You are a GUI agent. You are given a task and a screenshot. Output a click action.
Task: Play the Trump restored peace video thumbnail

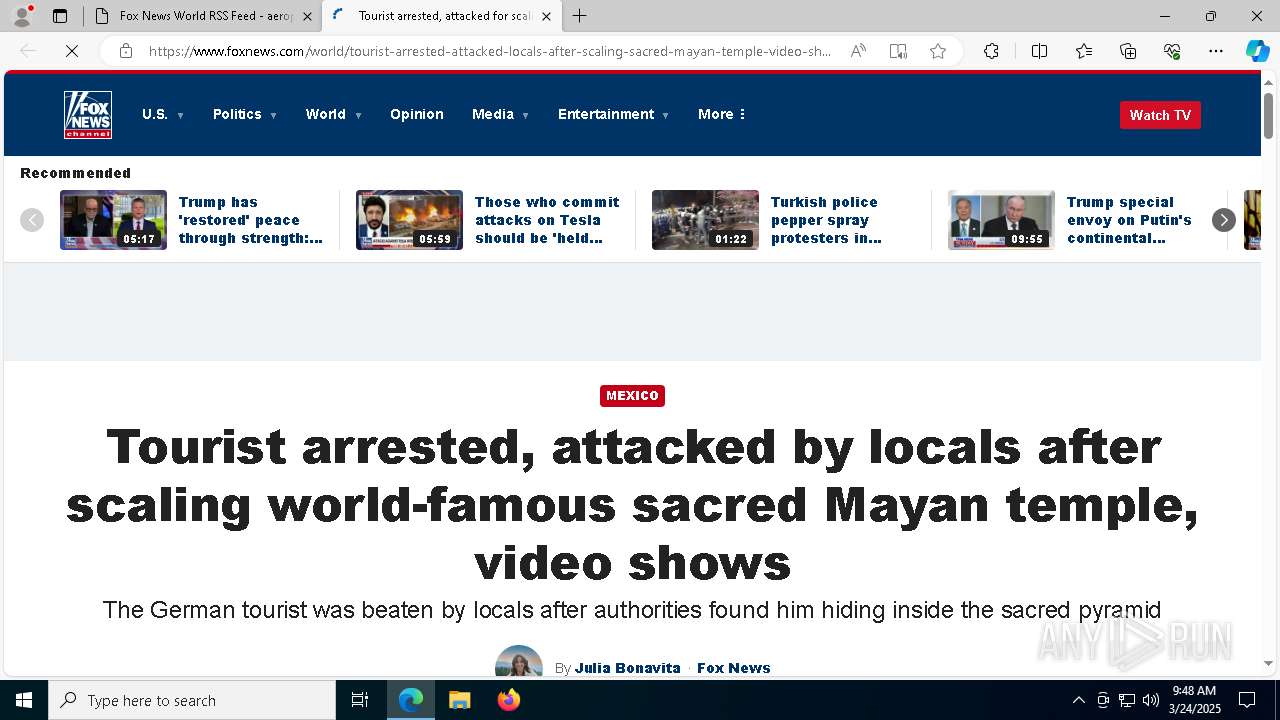coord(113,220)
